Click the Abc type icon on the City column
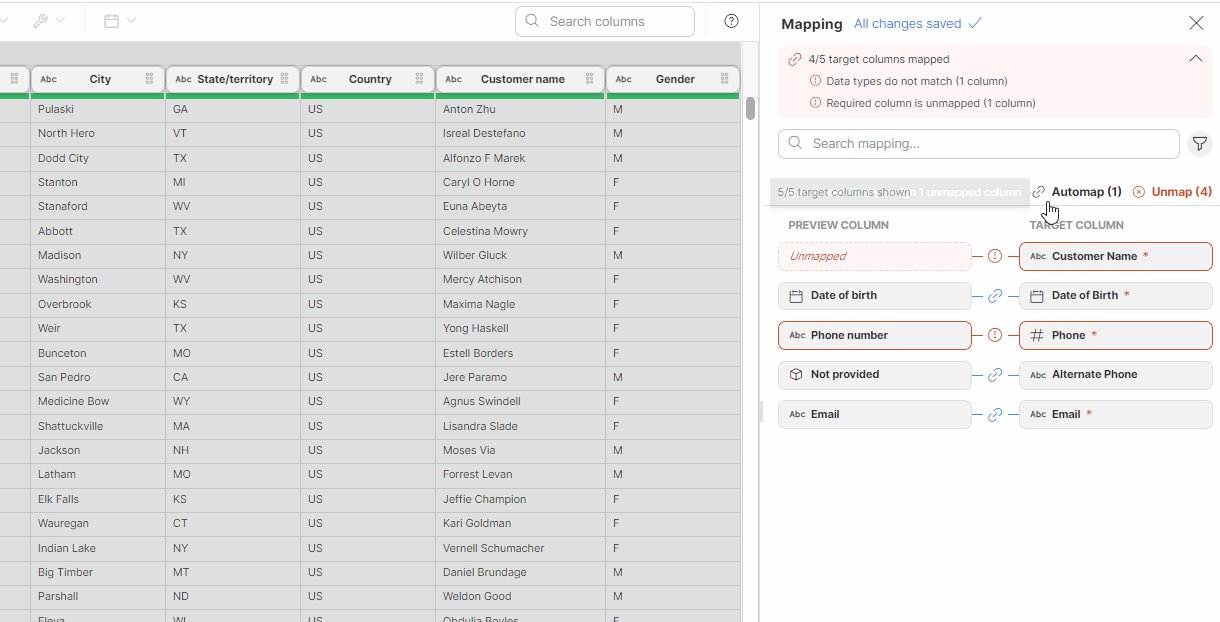1220x622 pixels. coord(49,79)
